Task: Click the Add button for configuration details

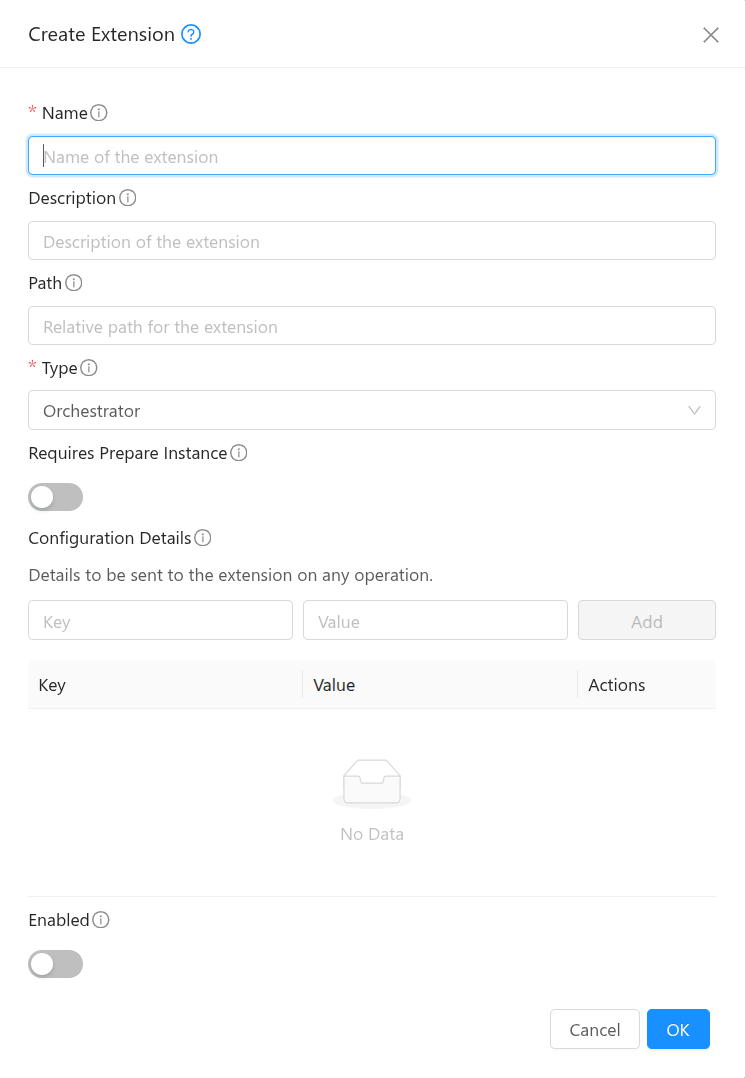Action: [x=646, y=620]
